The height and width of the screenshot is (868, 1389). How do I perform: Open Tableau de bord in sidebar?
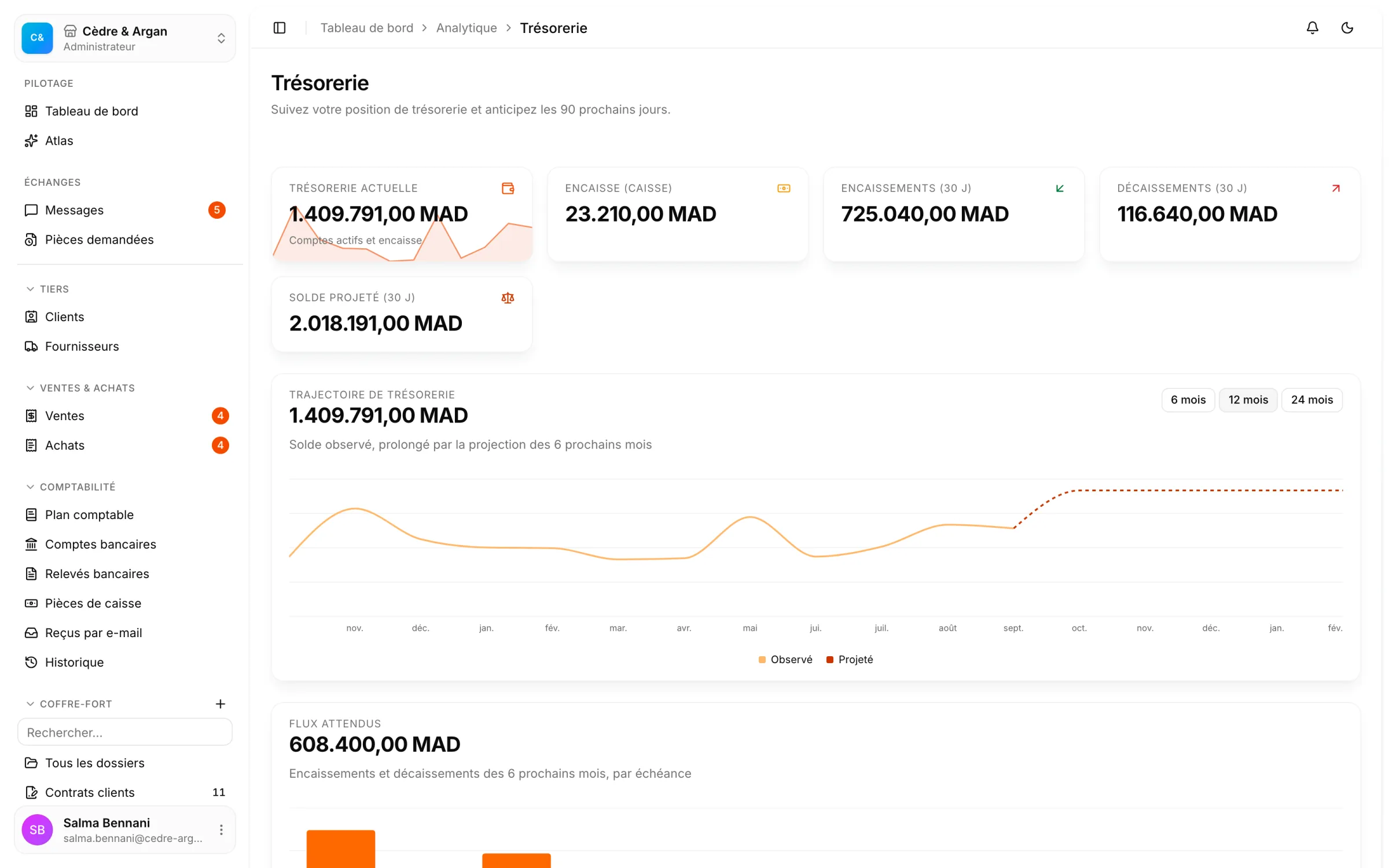point(125,111)
